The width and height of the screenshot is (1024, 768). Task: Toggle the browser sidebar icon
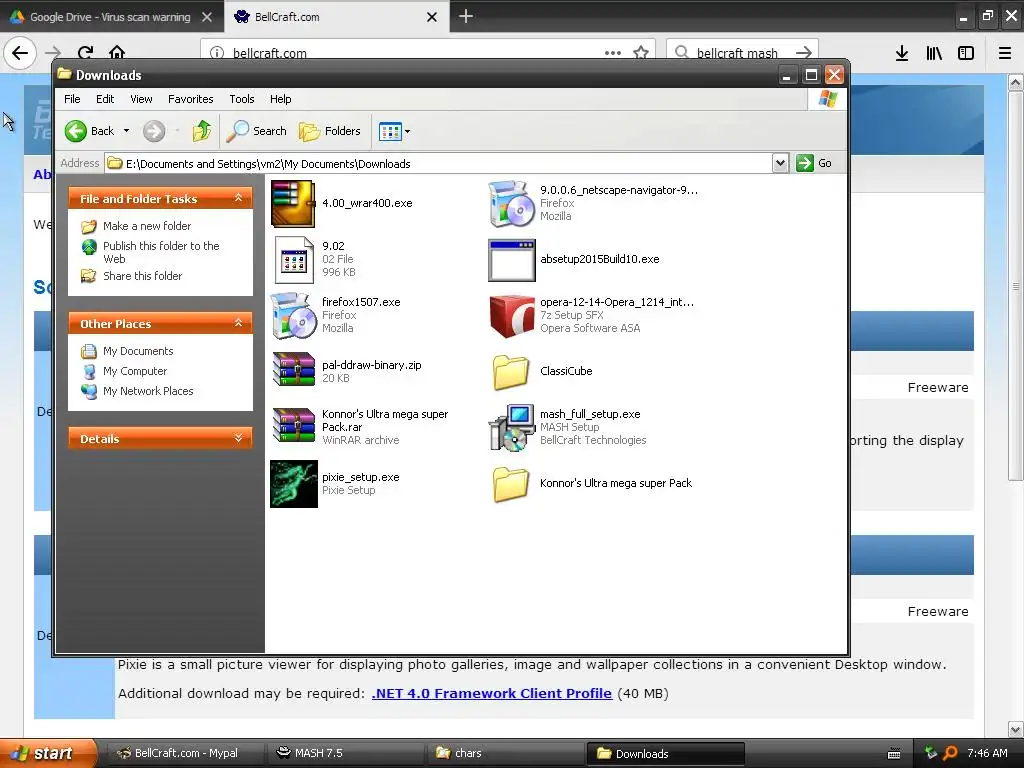point(966,53)
